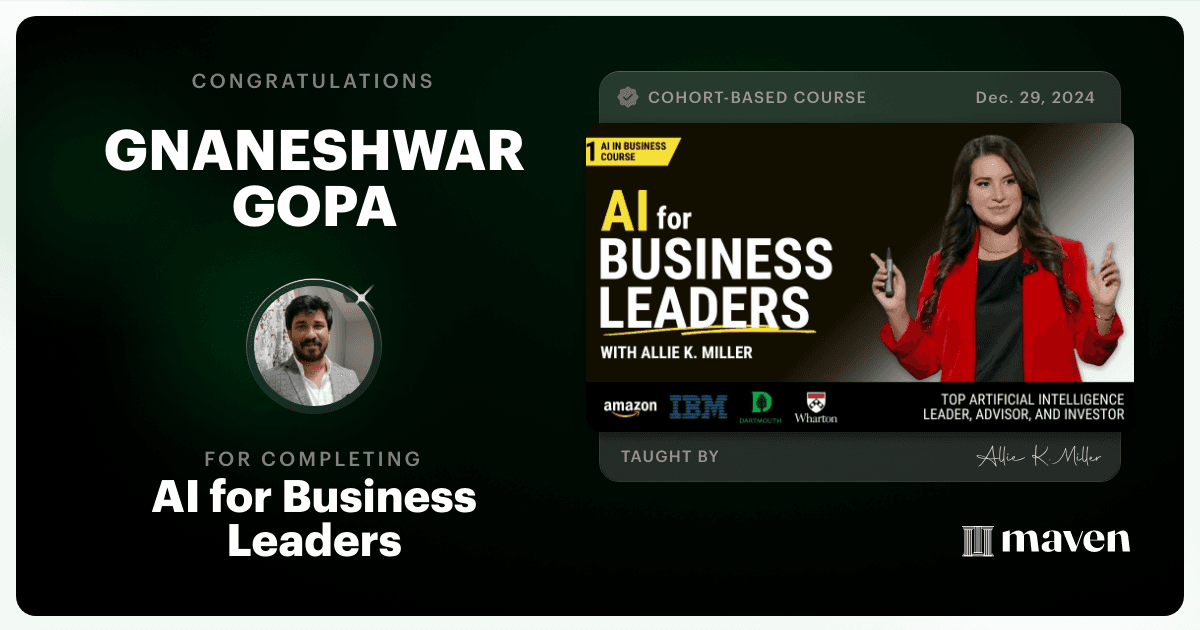1200x630 pixels.
Task: Click the Allie K. Miller signature
Action: click(1039, 457)
